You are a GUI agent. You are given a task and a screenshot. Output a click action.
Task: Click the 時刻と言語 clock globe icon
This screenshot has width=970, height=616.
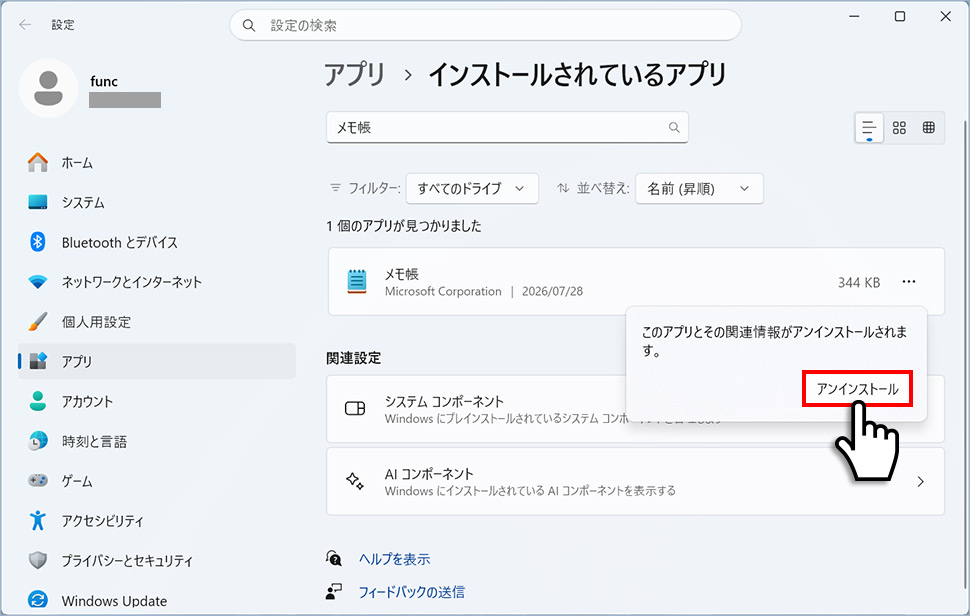pos(38,441)
